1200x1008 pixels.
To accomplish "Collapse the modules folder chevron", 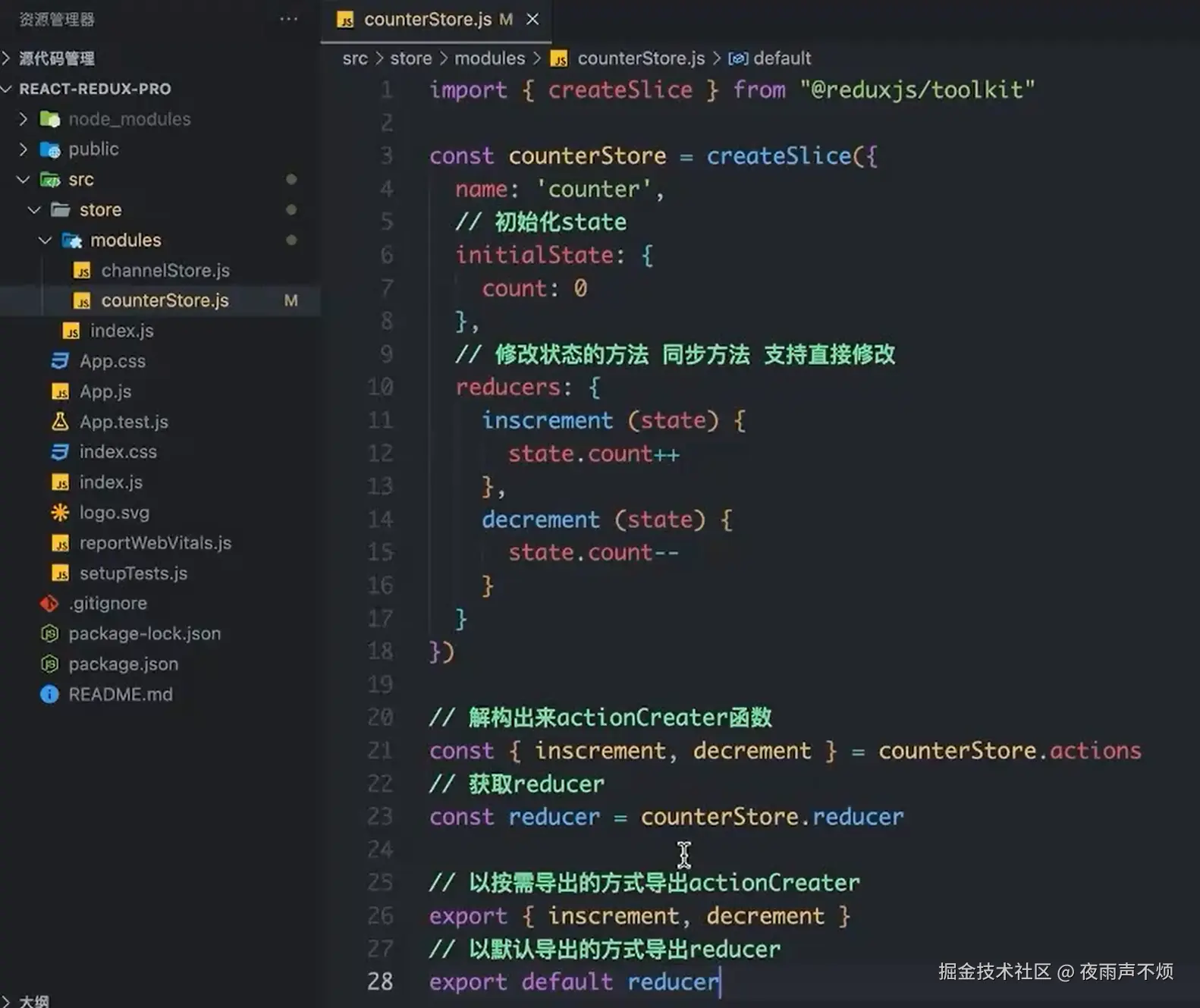I will (45, 240).
